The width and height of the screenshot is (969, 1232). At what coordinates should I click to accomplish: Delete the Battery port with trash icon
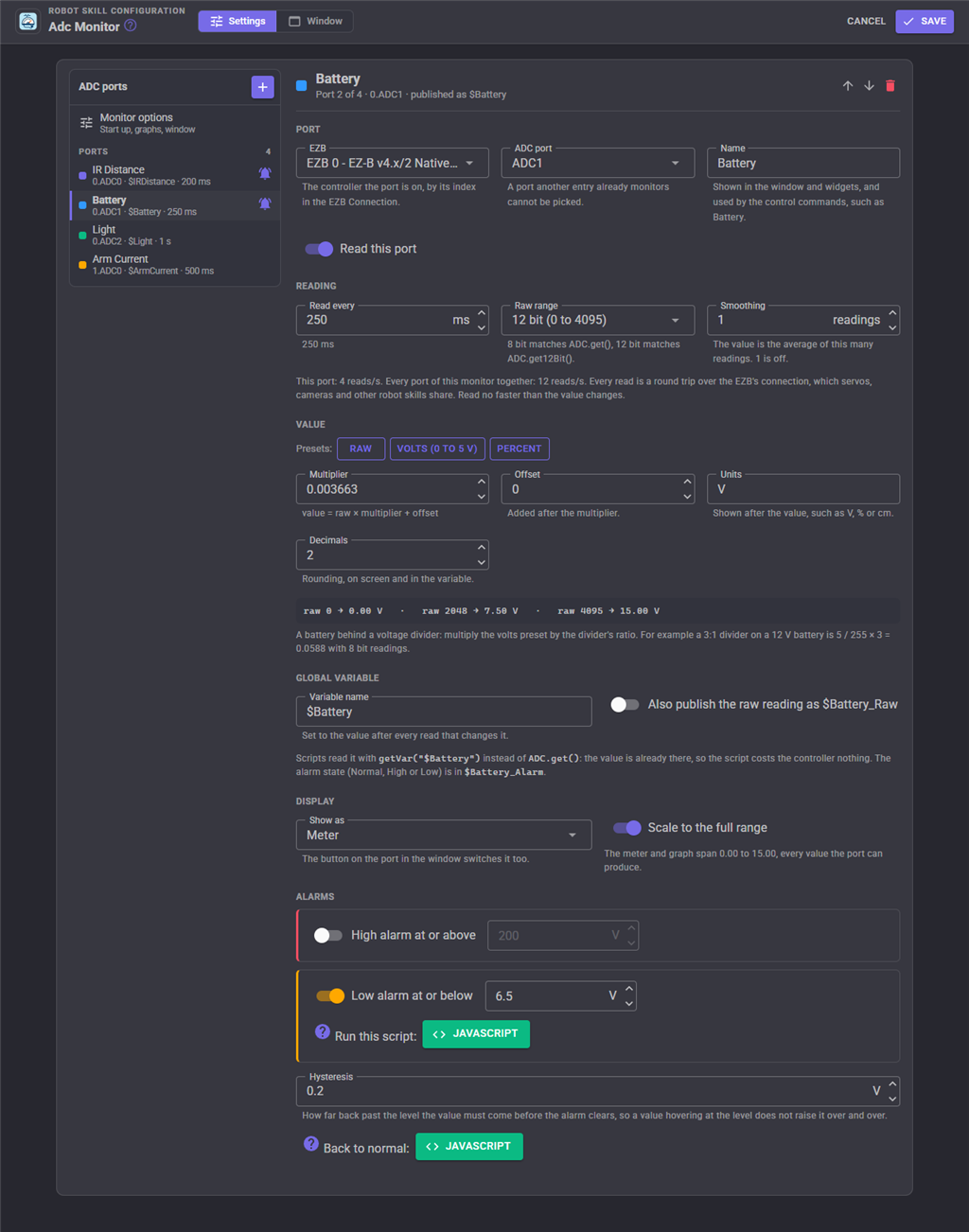point(890,86)
